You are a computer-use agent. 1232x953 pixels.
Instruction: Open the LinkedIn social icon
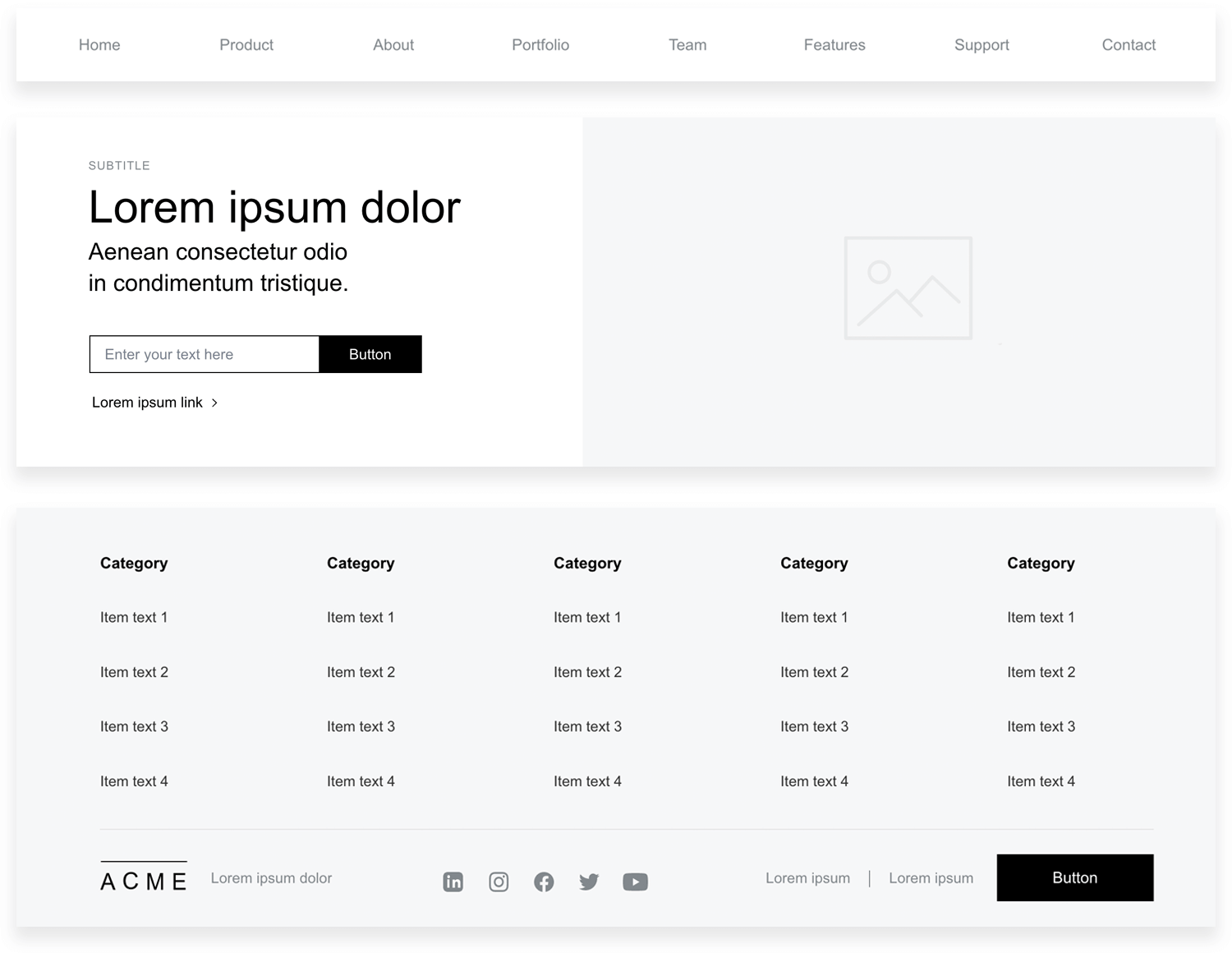453,882
